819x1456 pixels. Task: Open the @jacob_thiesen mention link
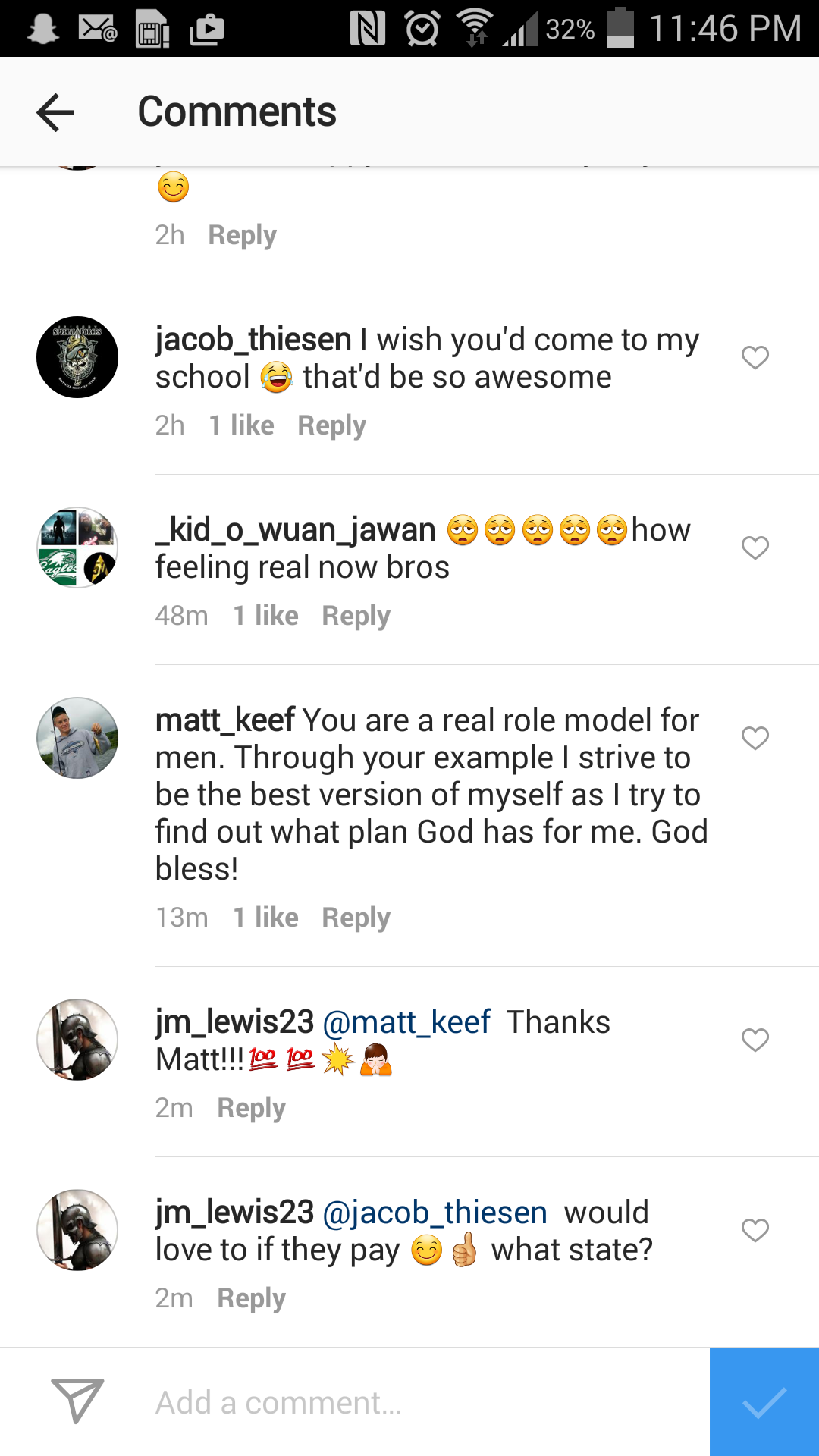click(435, 1213)
